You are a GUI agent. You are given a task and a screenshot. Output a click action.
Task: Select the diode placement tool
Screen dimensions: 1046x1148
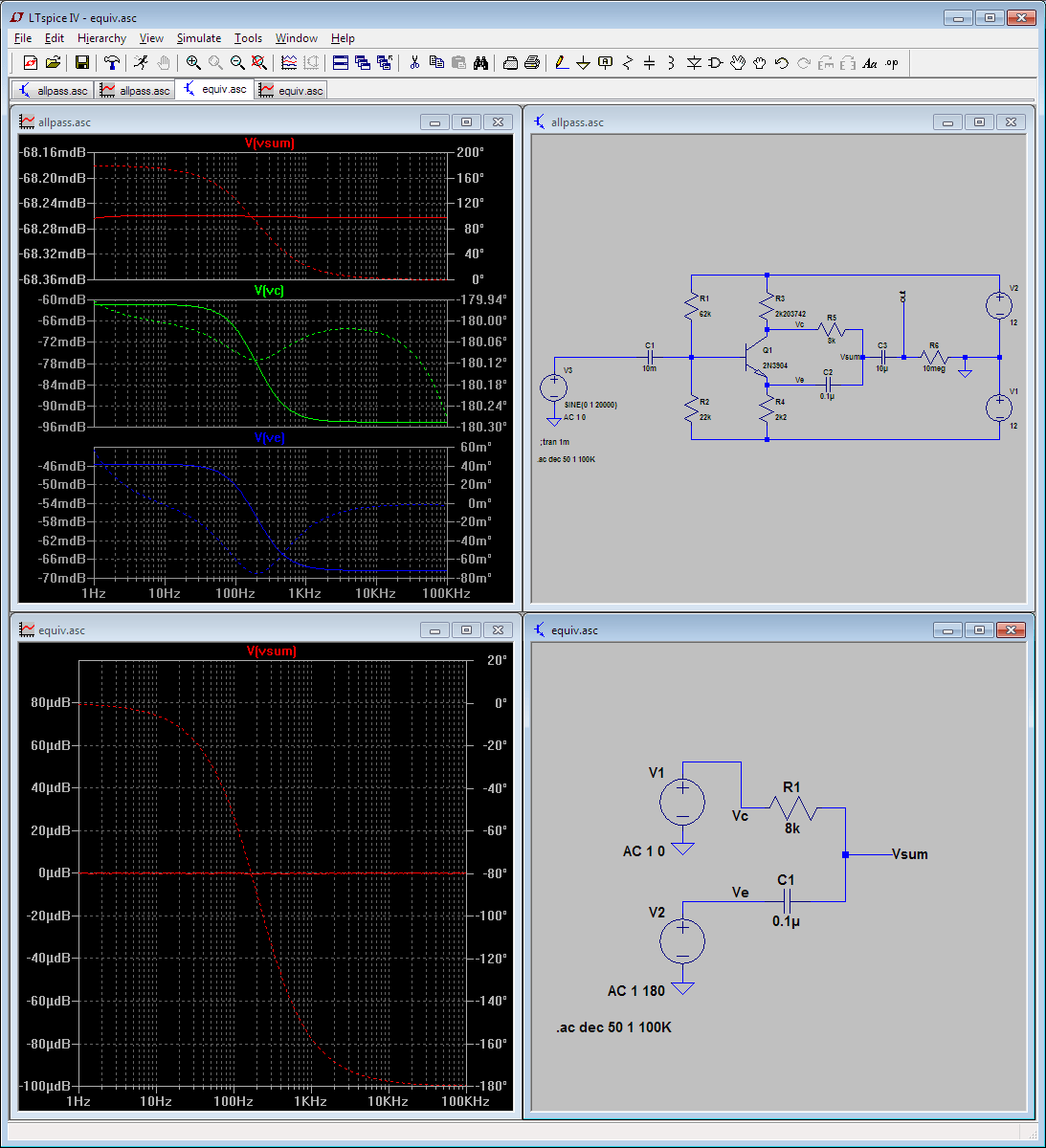[696, 63]
